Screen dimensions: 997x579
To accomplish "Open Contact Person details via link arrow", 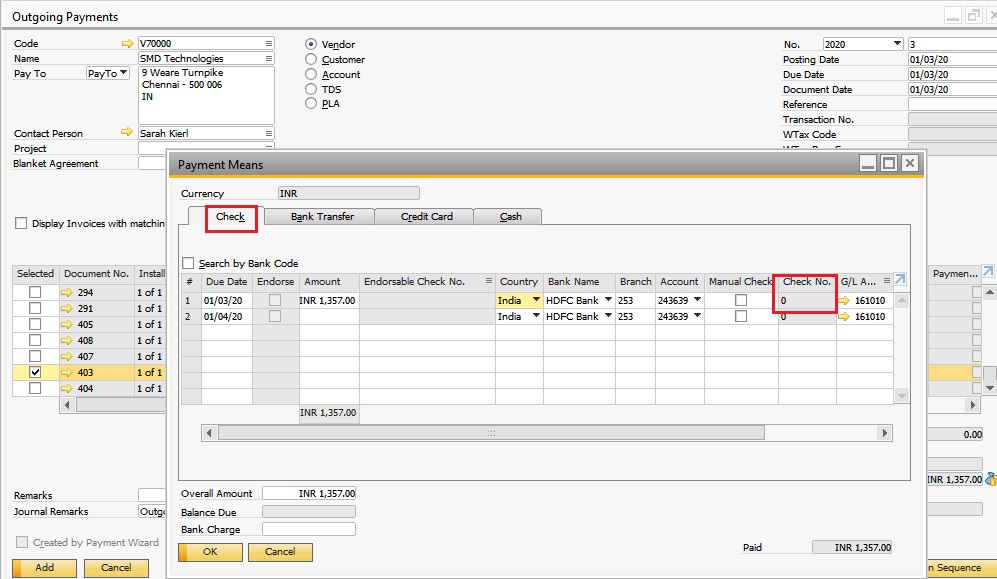I will (x=127, y=132).
